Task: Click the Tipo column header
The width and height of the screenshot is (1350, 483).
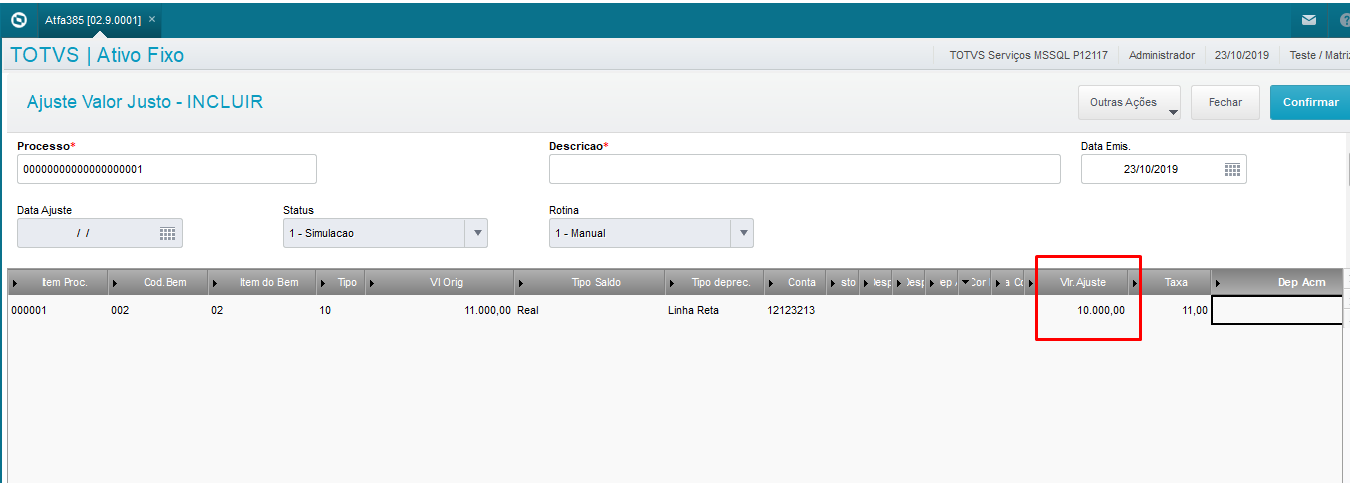Action: point(340,282)
